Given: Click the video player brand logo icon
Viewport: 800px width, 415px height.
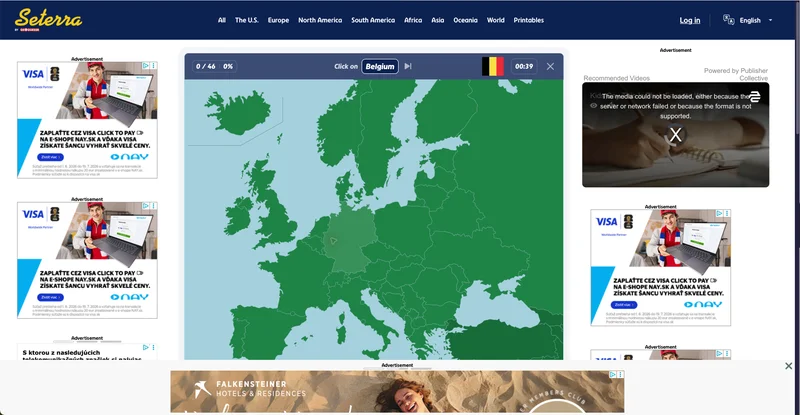Looking at the screenshot, I should tap(755, 96).
